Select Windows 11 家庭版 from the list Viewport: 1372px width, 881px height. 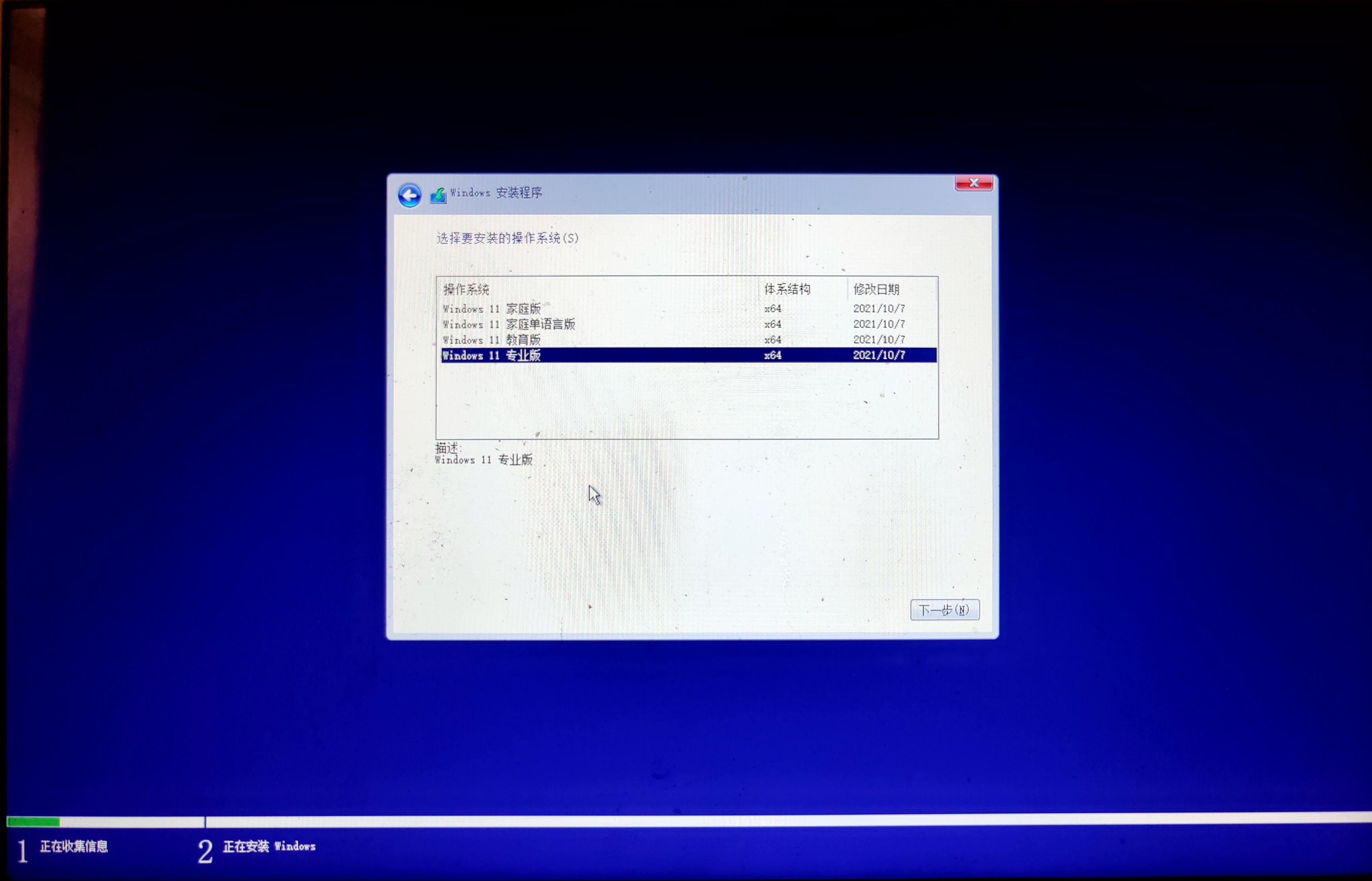pyautogui.click(x=689, y=309)
